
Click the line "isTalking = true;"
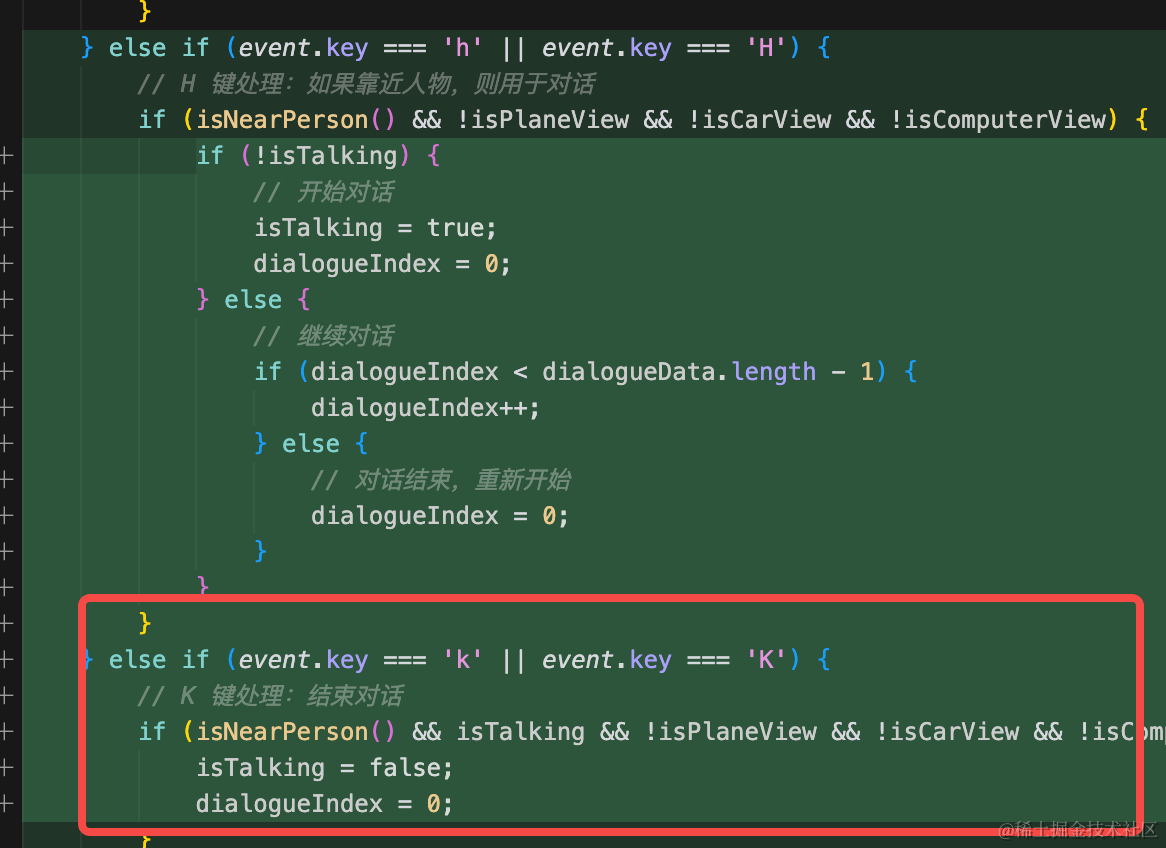pyautogui.click(x=375, y=228)
